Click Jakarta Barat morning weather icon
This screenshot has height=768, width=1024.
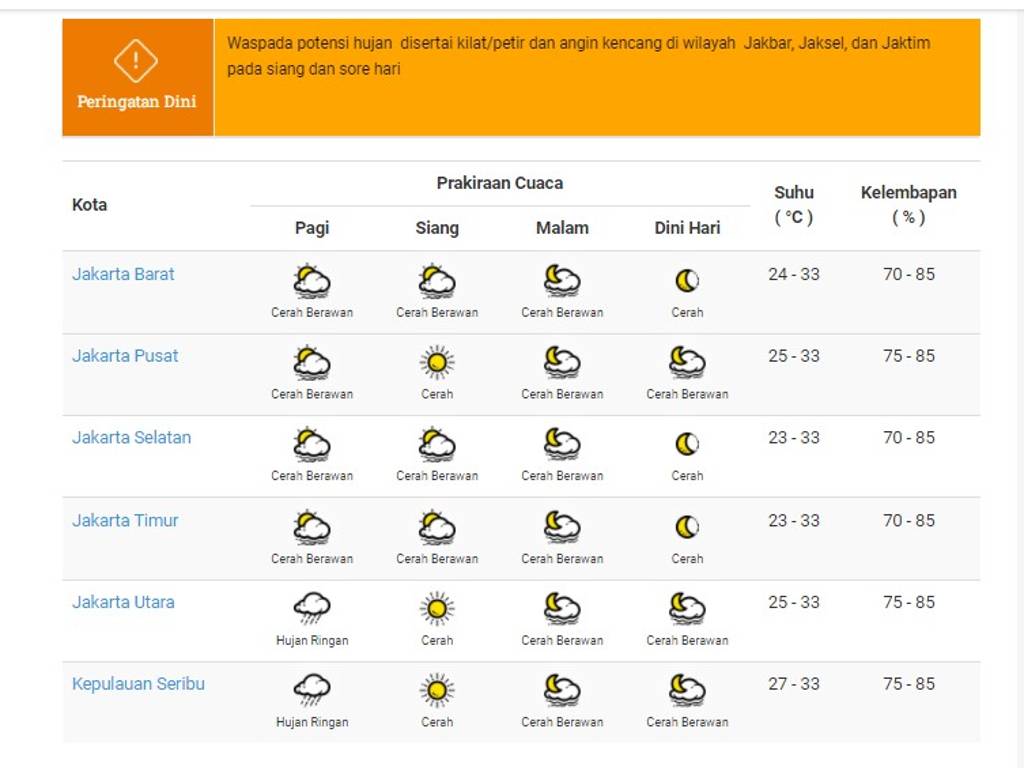[312, 281]
